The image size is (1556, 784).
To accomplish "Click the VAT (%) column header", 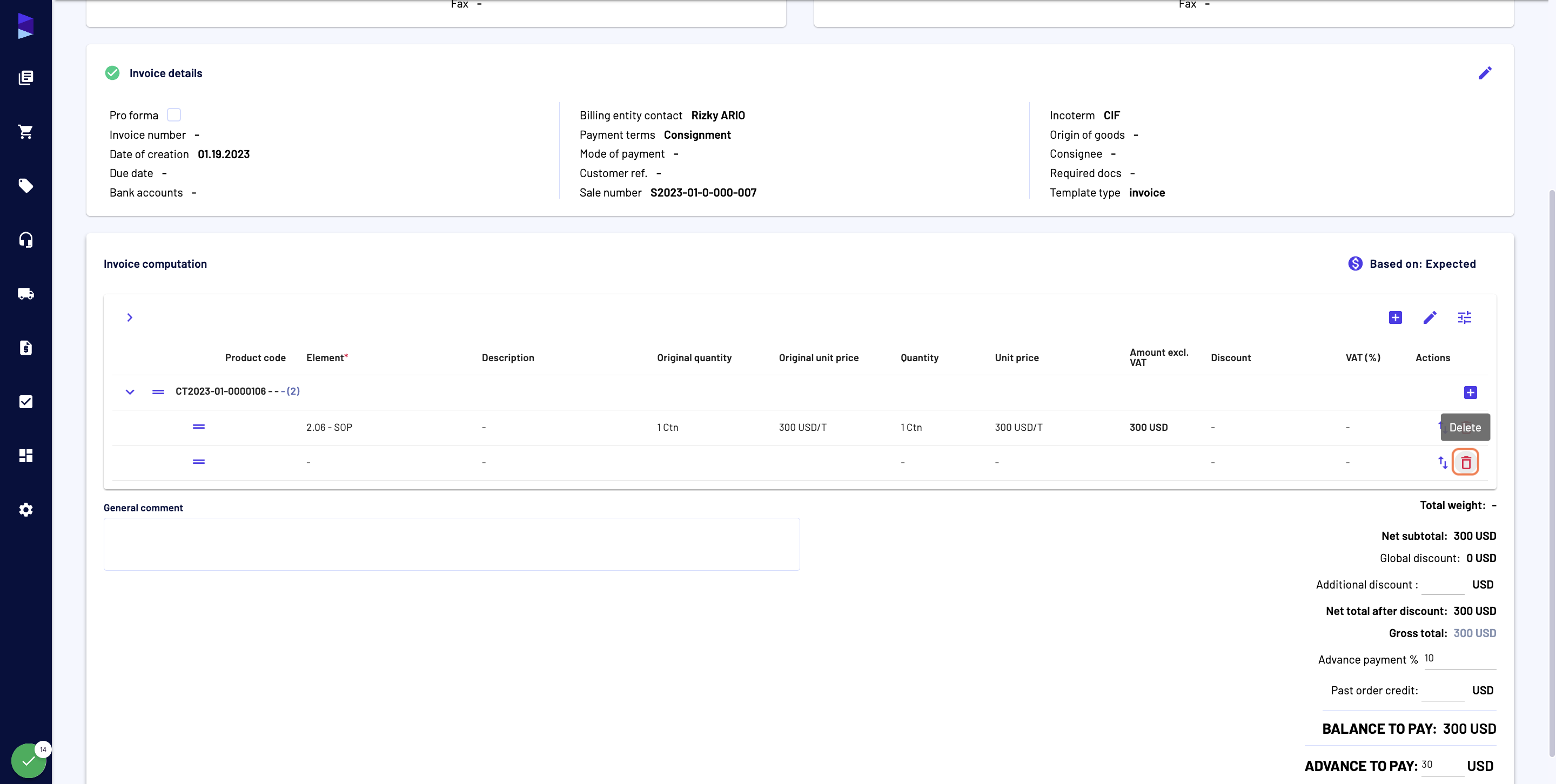I will pos(1363,358).
